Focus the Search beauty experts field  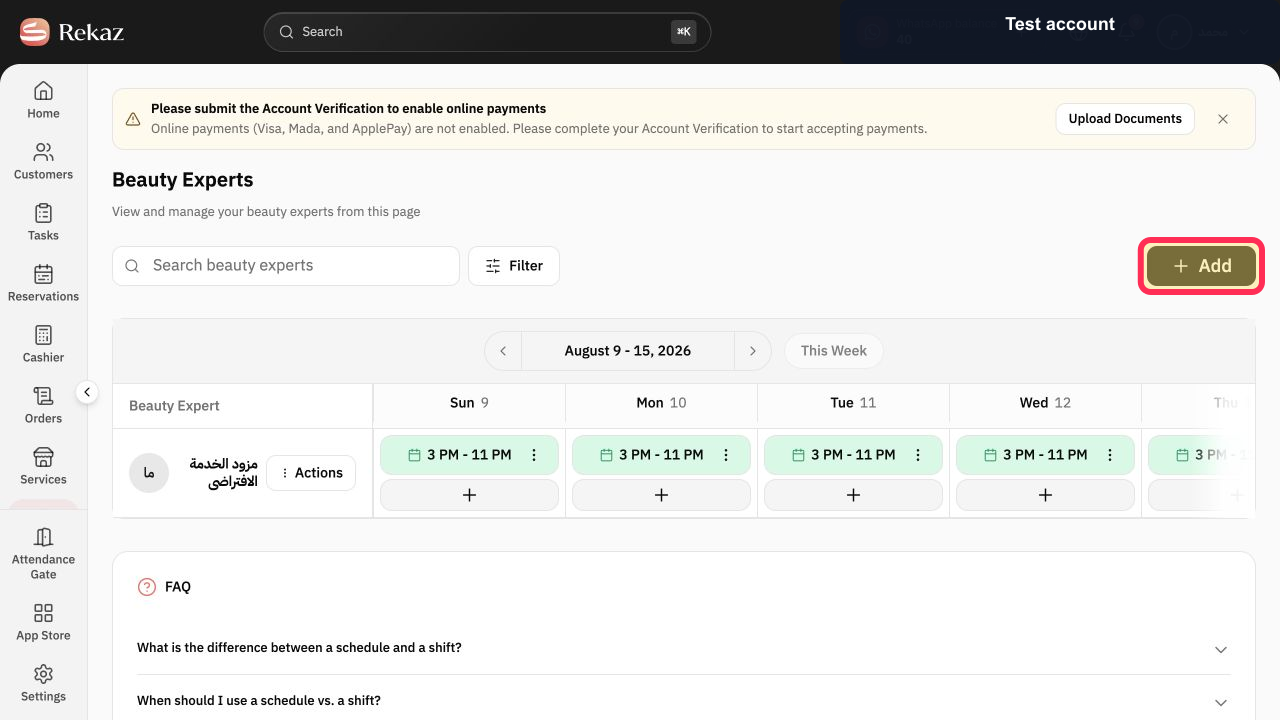(x=286, y=266)
